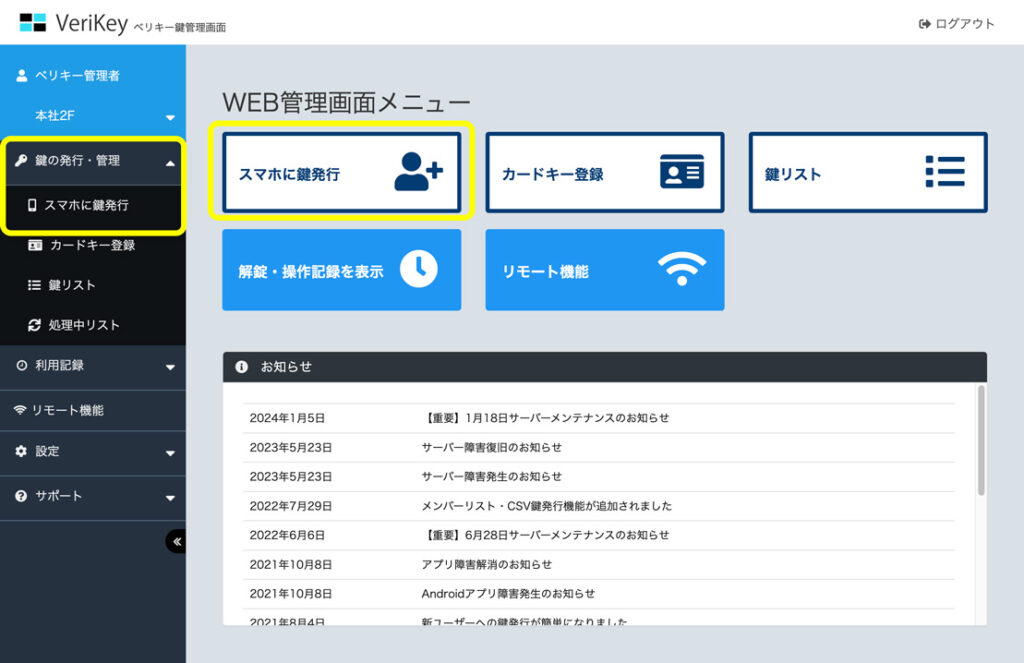The image size is (1024, 663).
Task: Open 処理中リスト from the sidebar
Action: (84, 325)
